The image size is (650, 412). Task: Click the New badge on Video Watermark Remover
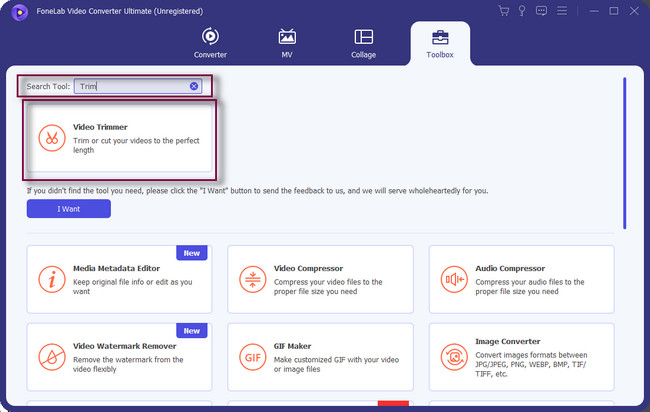[192, 330]
